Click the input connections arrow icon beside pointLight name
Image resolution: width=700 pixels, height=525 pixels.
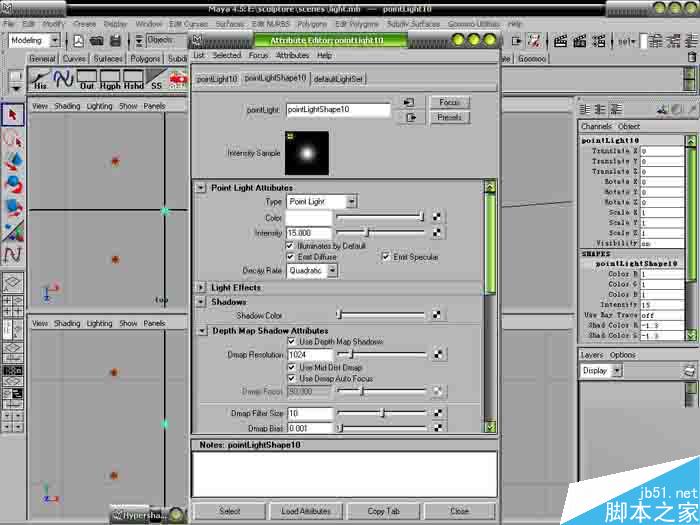coord(408,102)
